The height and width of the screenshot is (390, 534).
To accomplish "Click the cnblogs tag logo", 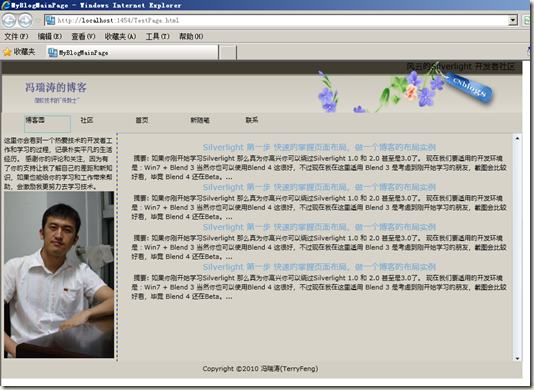I will (x=470, y=87).
